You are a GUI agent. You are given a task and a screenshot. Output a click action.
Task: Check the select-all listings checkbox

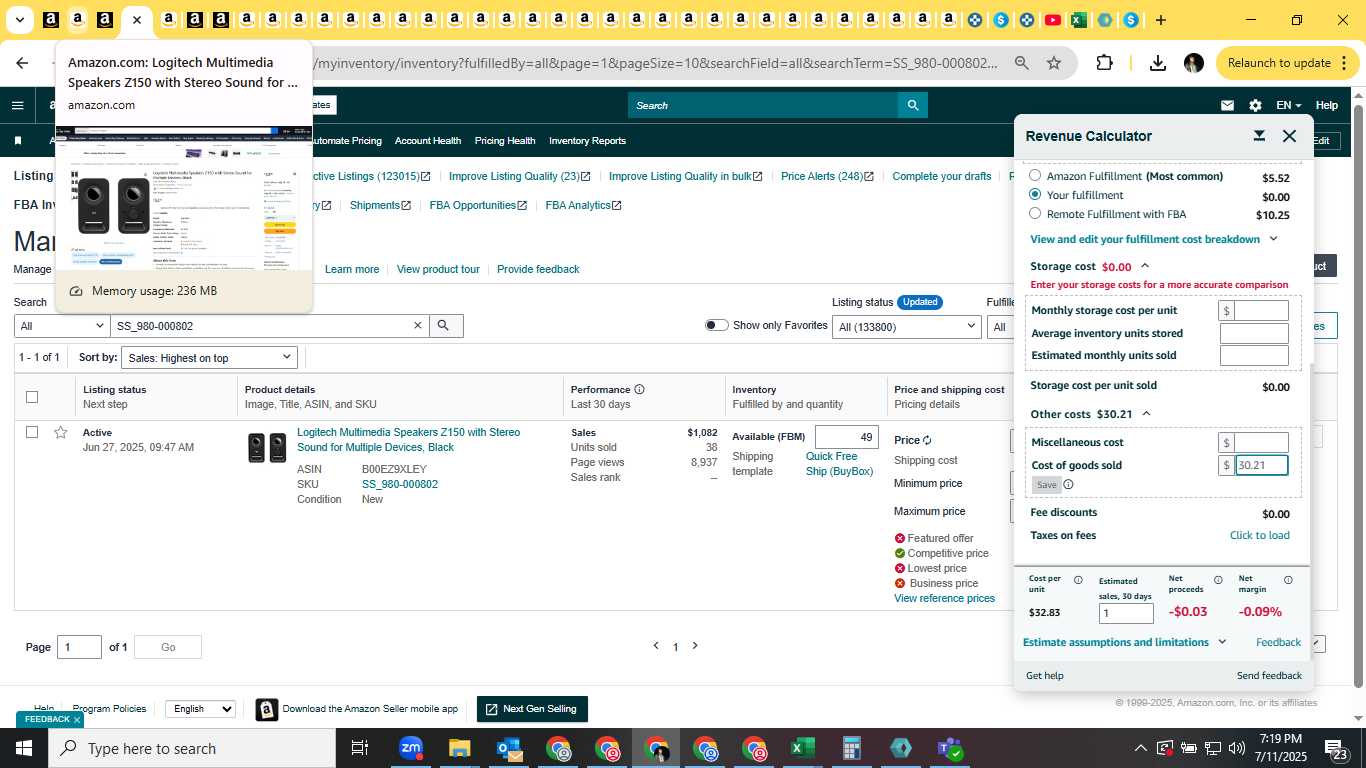click(x=32, y=397)
